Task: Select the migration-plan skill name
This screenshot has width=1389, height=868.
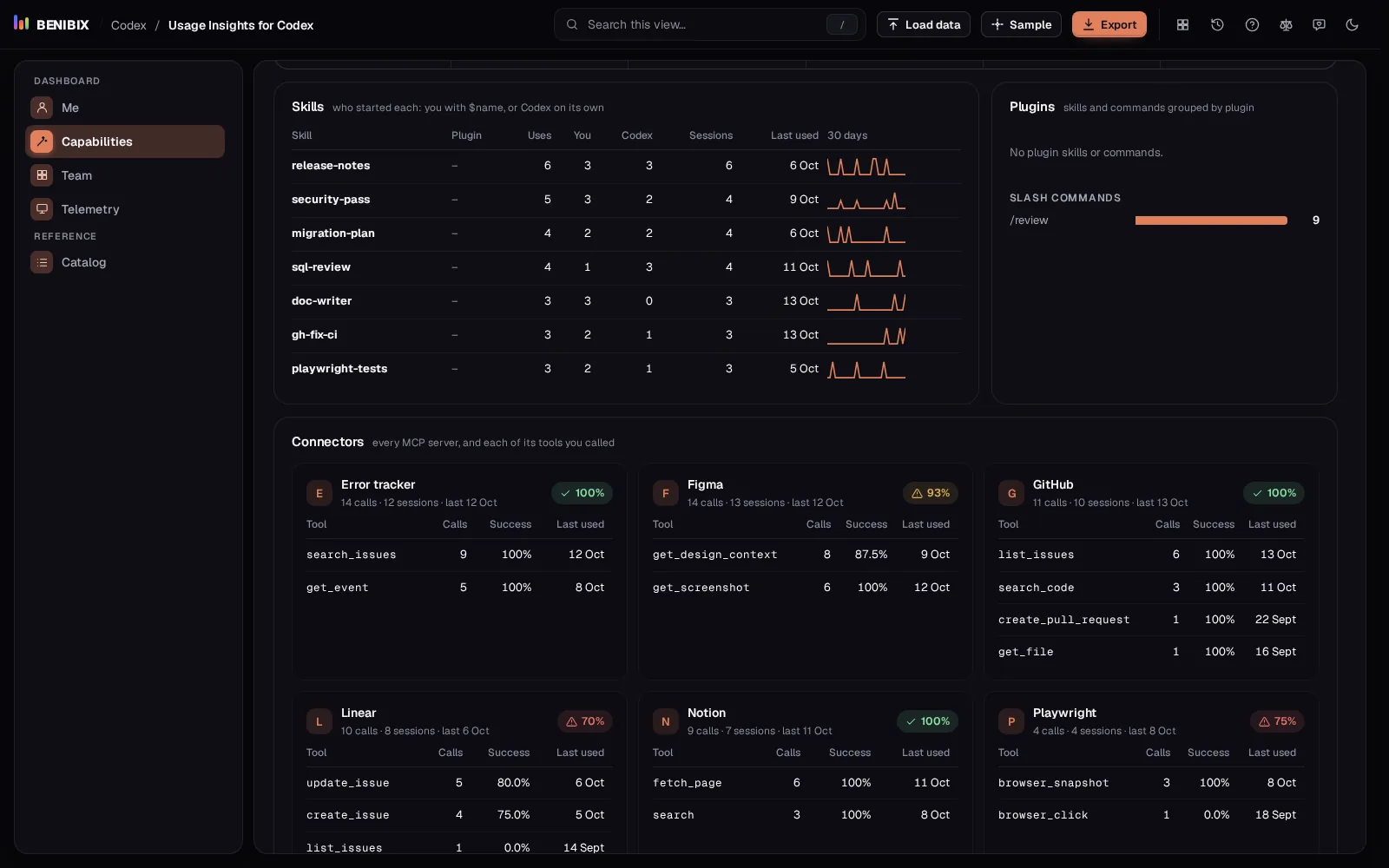Action: click(x=333, y=233)
